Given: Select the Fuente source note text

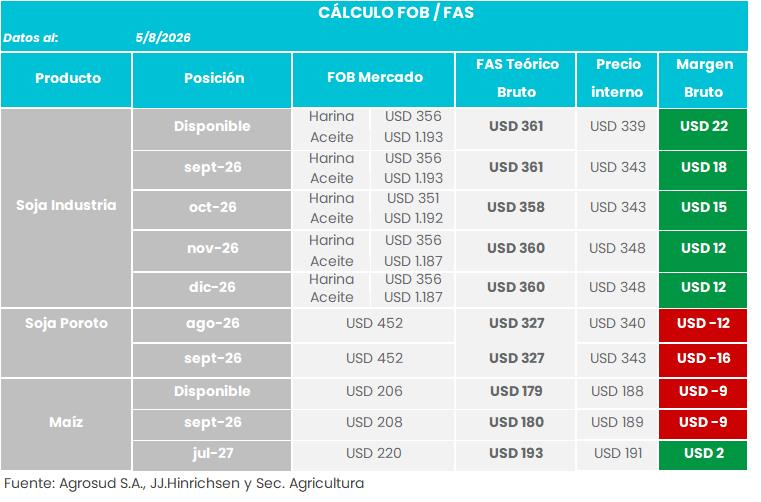Looking at the screenshot, I should (x=184, y=484).
